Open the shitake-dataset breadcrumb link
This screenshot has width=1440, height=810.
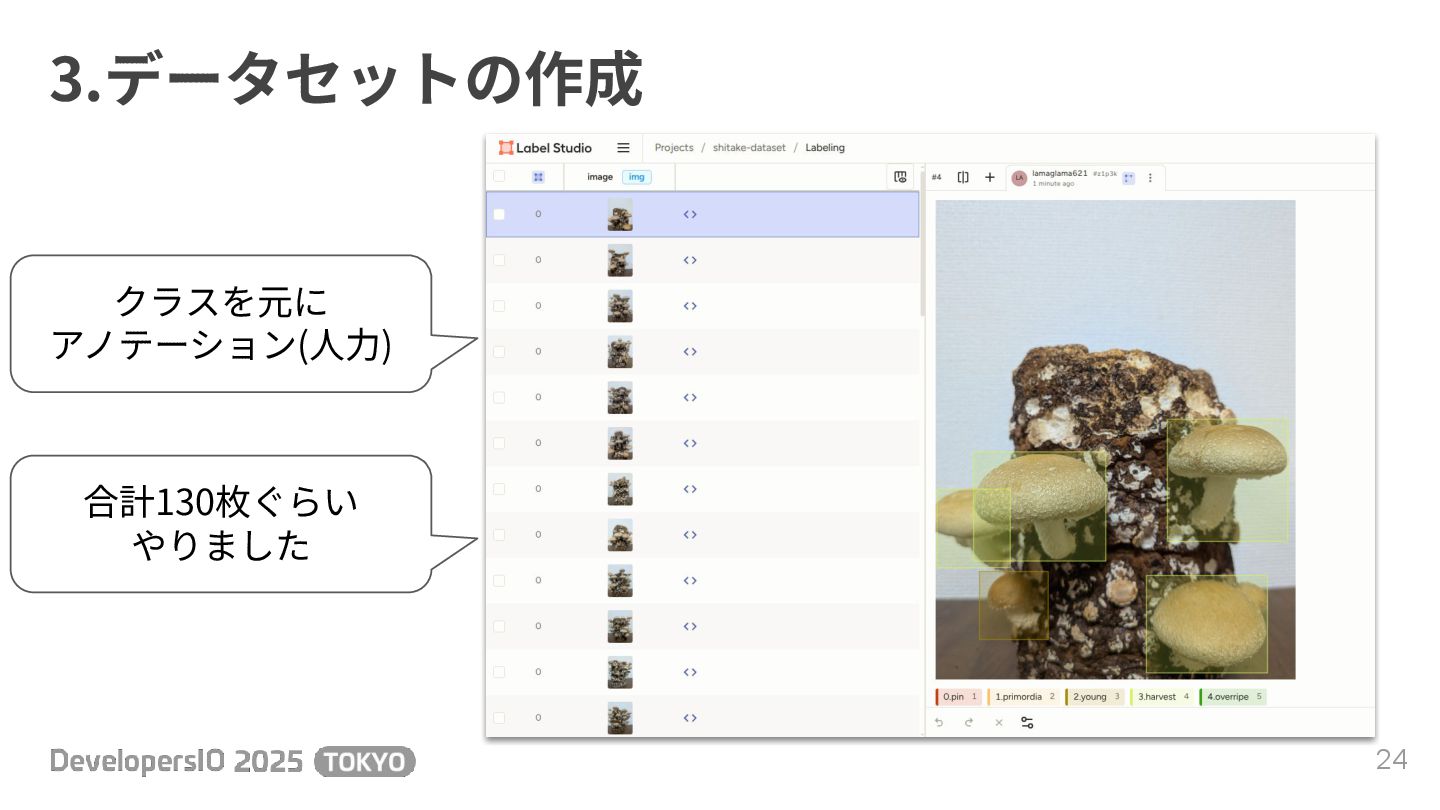749,148
